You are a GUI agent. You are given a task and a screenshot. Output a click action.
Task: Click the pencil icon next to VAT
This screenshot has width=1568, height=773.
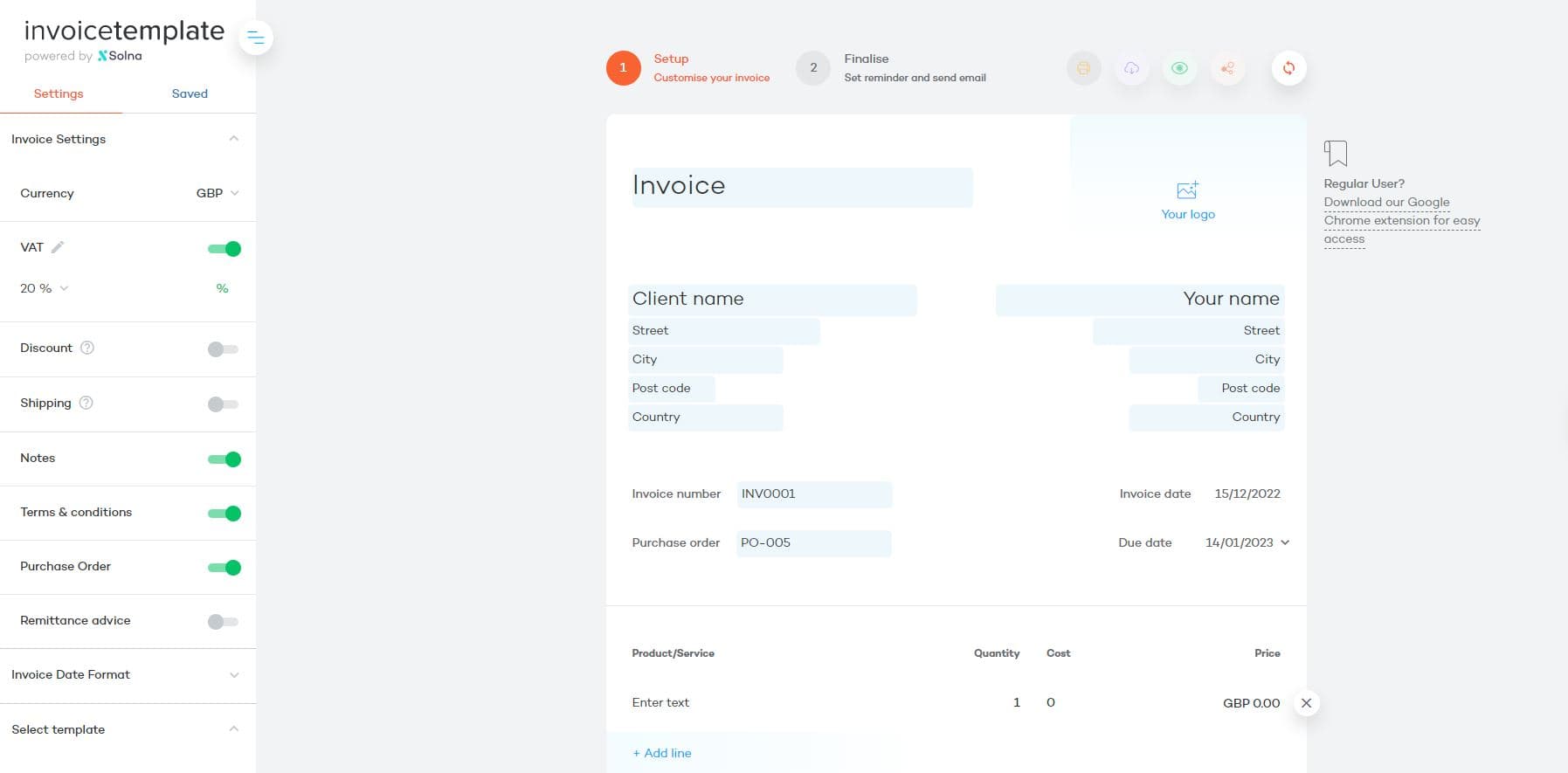tap(58, 247)
